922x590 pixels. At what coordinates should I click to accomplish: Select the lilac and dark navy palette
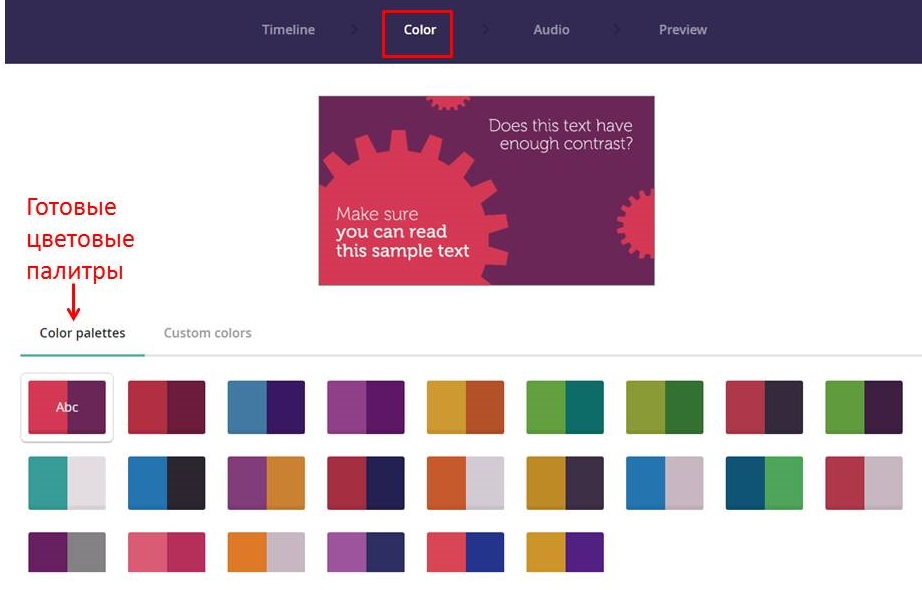point(366,552)
